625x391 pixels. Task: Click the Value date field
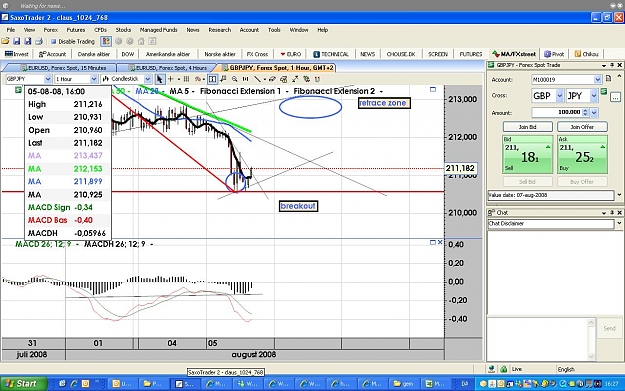click(550, 195)
